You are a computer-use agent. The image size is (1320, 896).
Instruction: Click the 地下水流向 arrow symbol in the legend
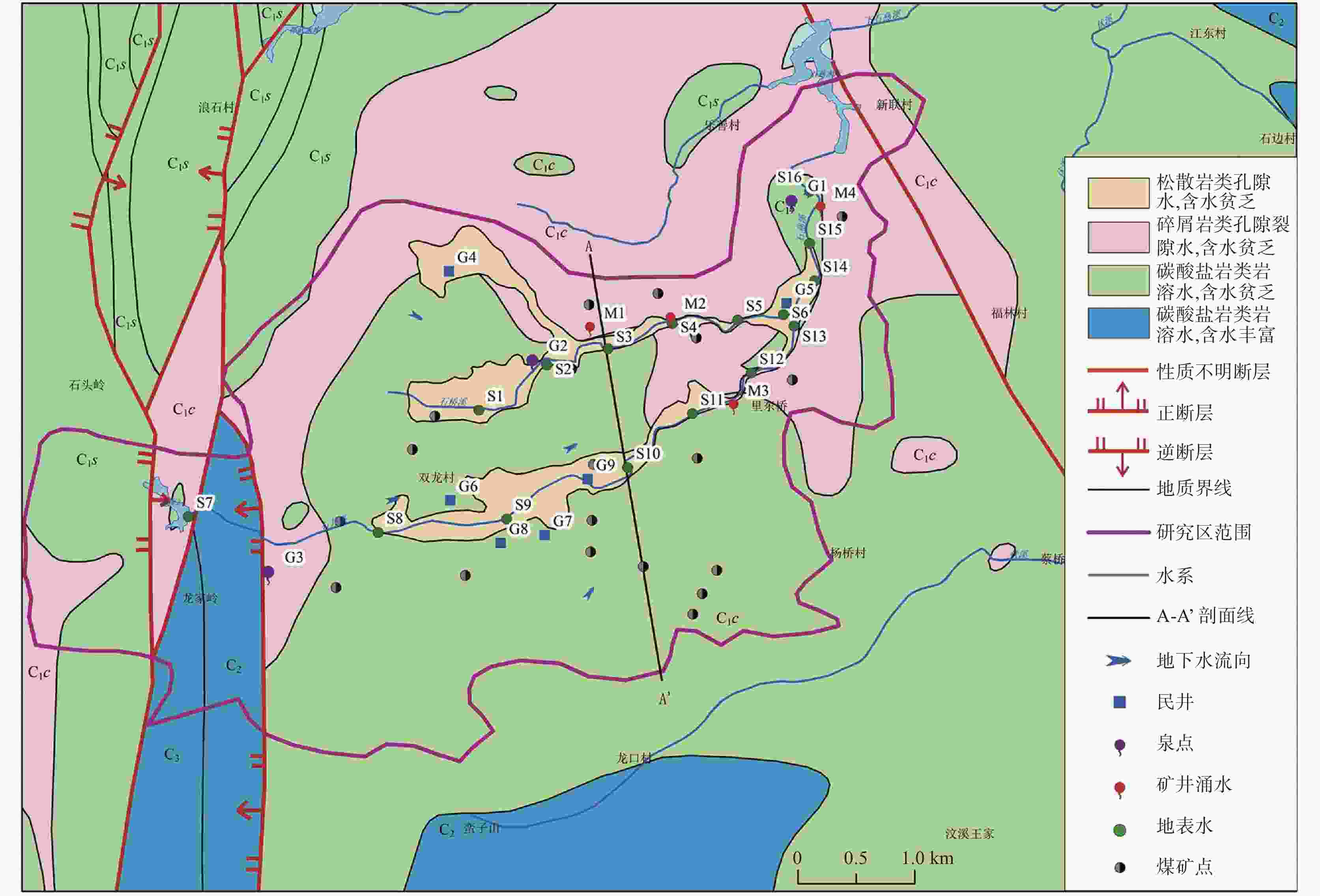pos(1118,661)
